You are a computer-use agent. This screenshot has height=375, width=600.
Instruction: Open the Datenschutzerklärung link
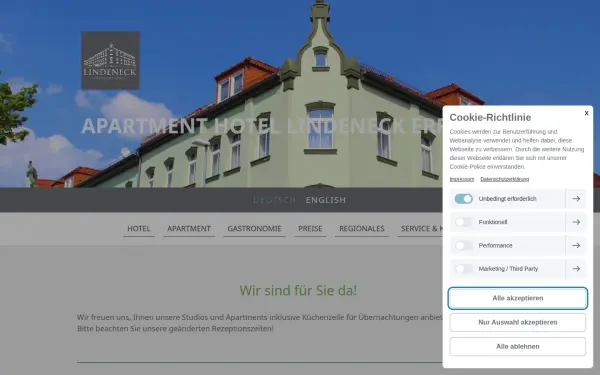point(505,179)
